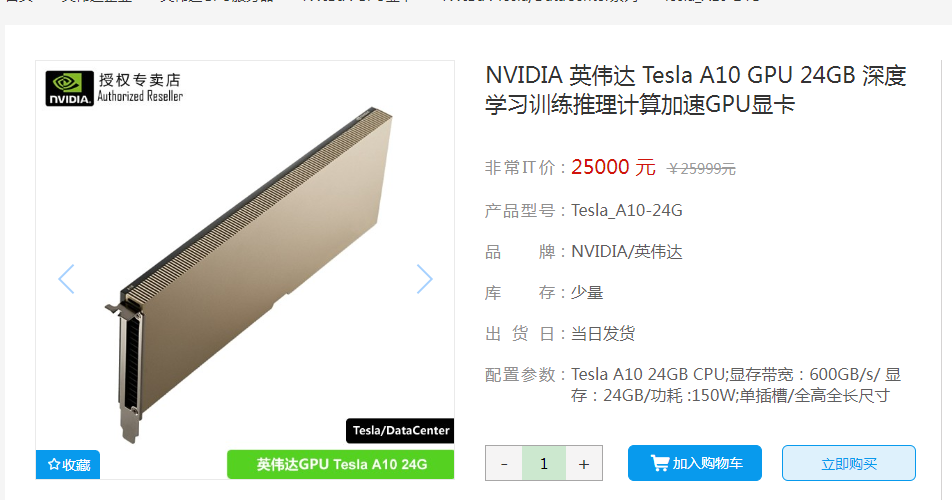Click the 当日发货 shipping date text
952x500 pixels.
pyautogui.click(x=603, y=334)
